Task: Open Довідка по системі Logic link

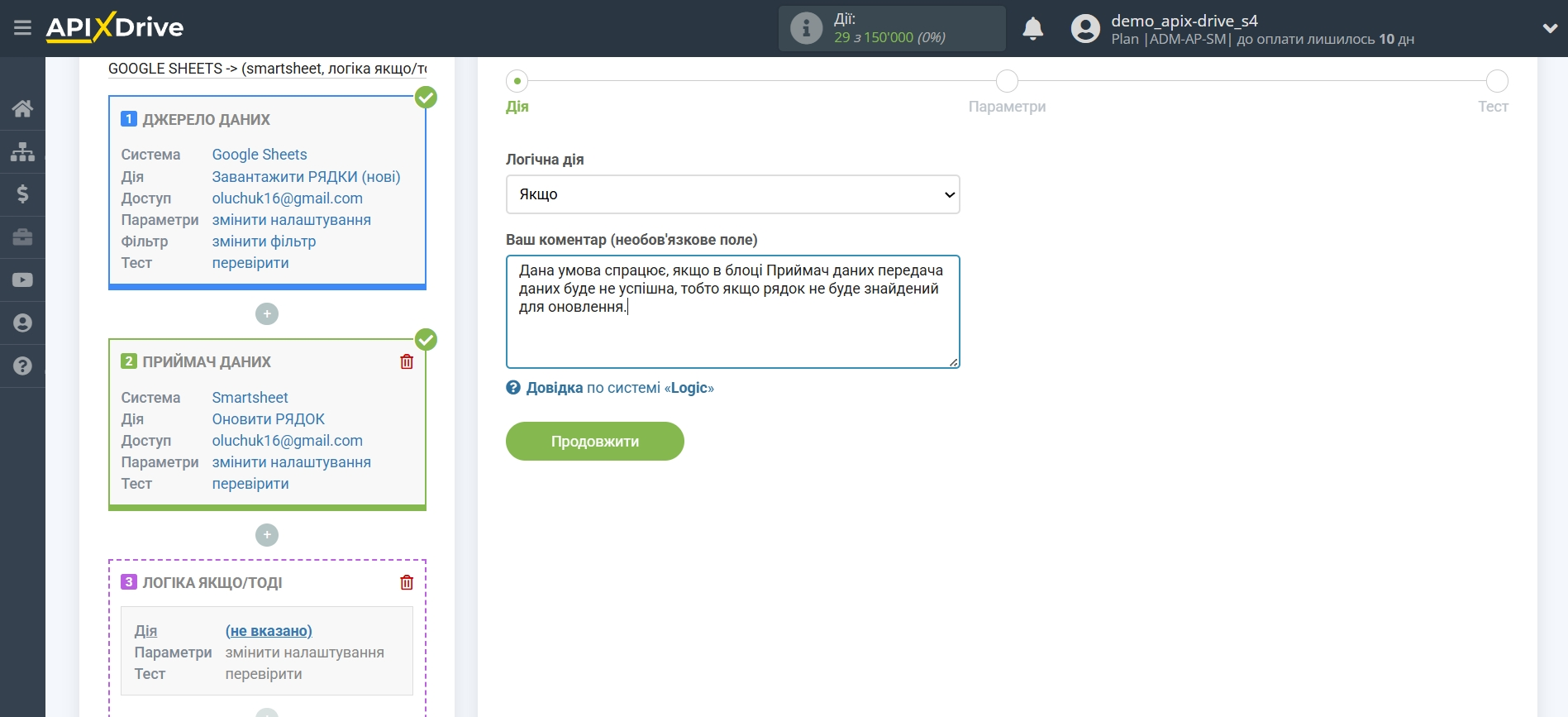Action: (620, 388)
